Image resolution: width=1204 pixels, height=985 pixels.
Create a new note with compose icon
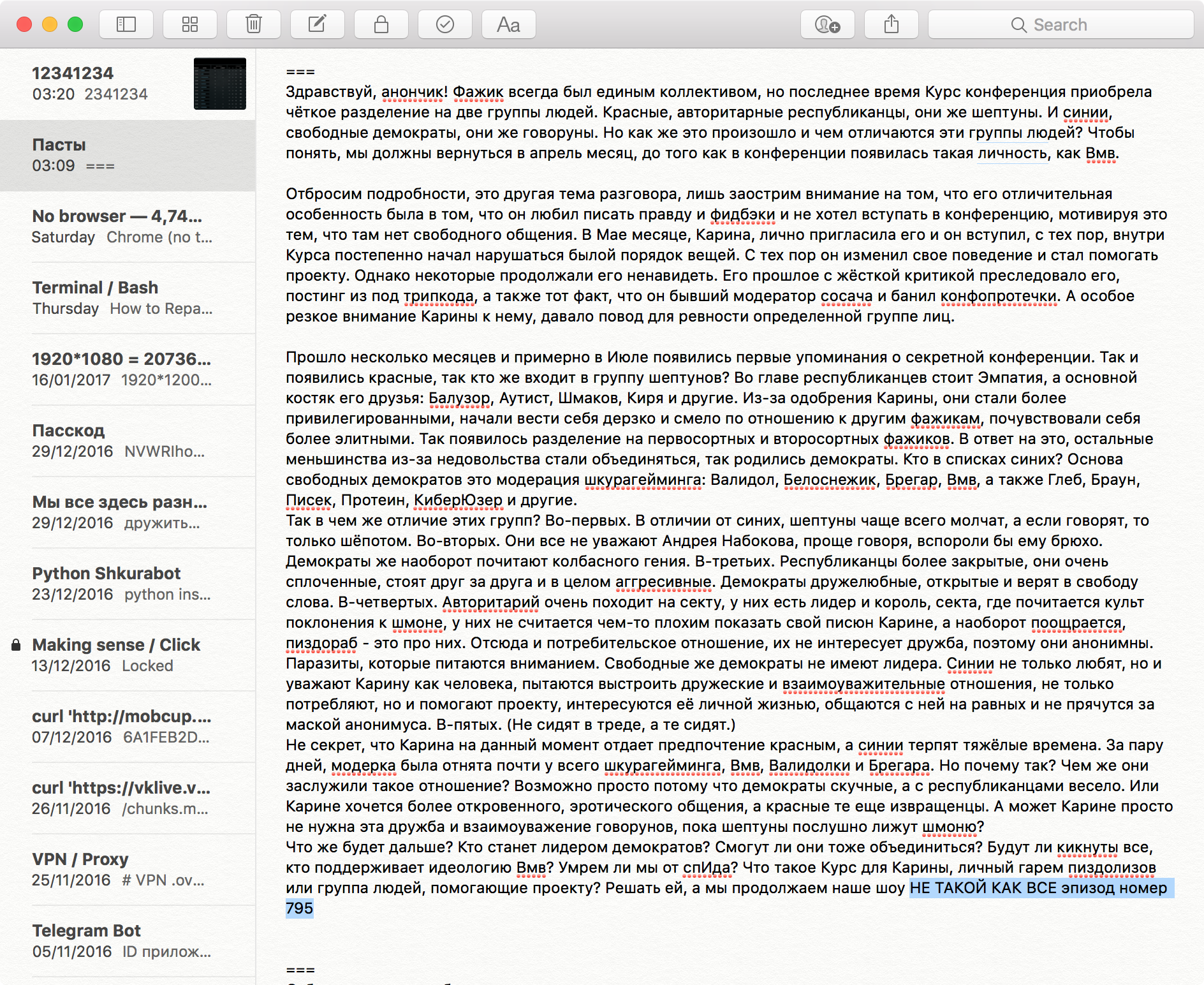(318, 25)
